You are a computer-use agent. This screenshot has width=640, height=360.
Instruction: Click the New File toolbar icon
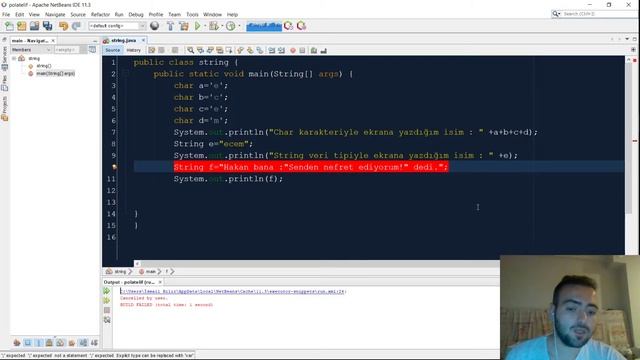9,26
